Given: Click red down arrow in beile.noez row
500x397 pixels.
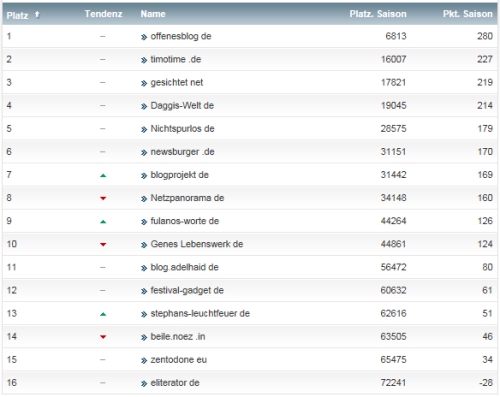Looking at the screenshot, I should [103, 337].
